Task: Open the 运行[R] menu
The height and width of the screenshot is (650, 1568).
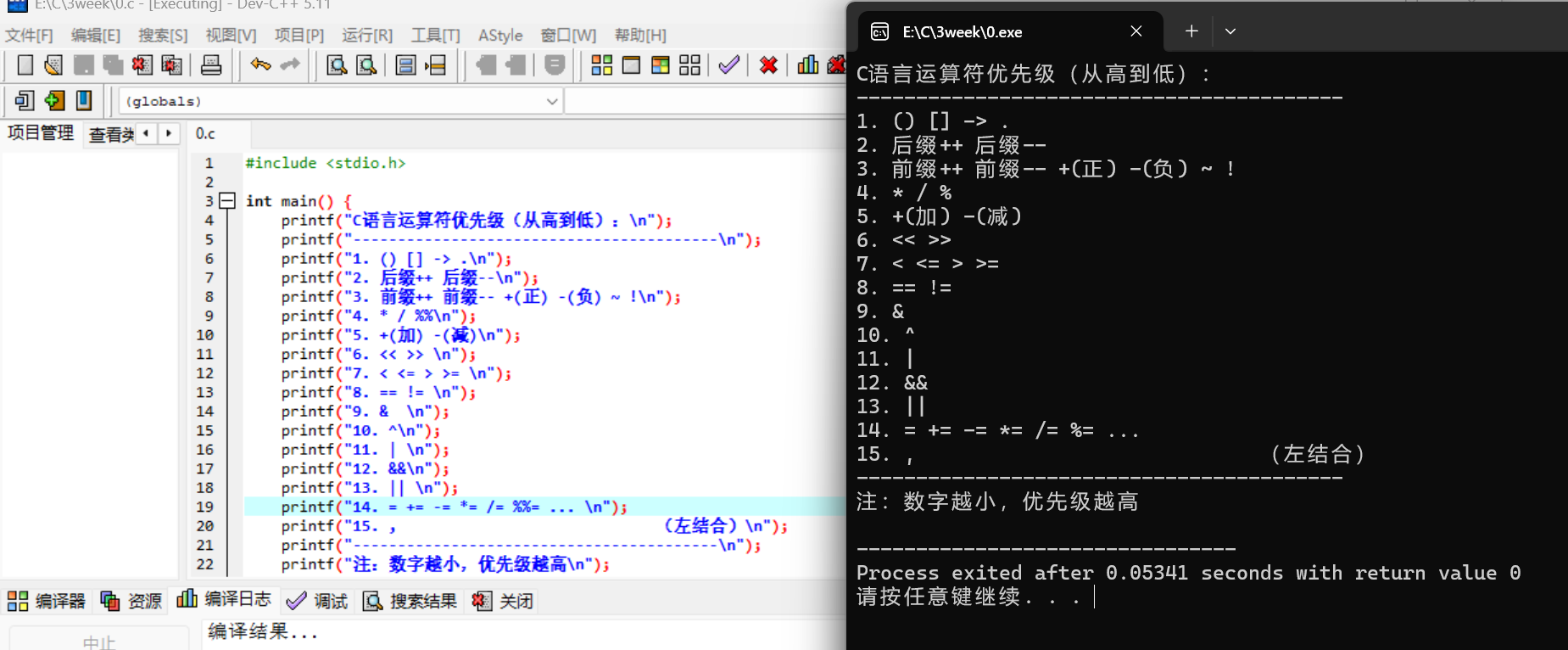Action: tap(367, 36)
